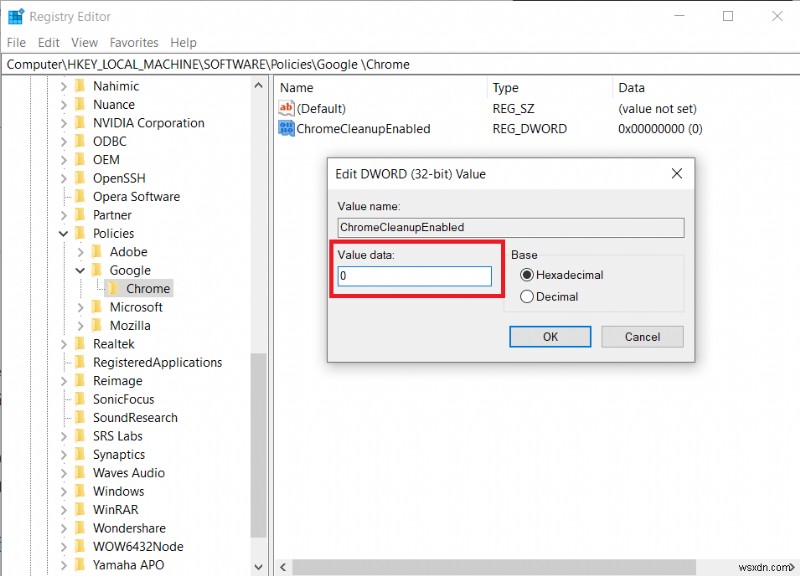Click the Chrome folder icon
This screenshot has height=576, width=800.
pos(114,288)
